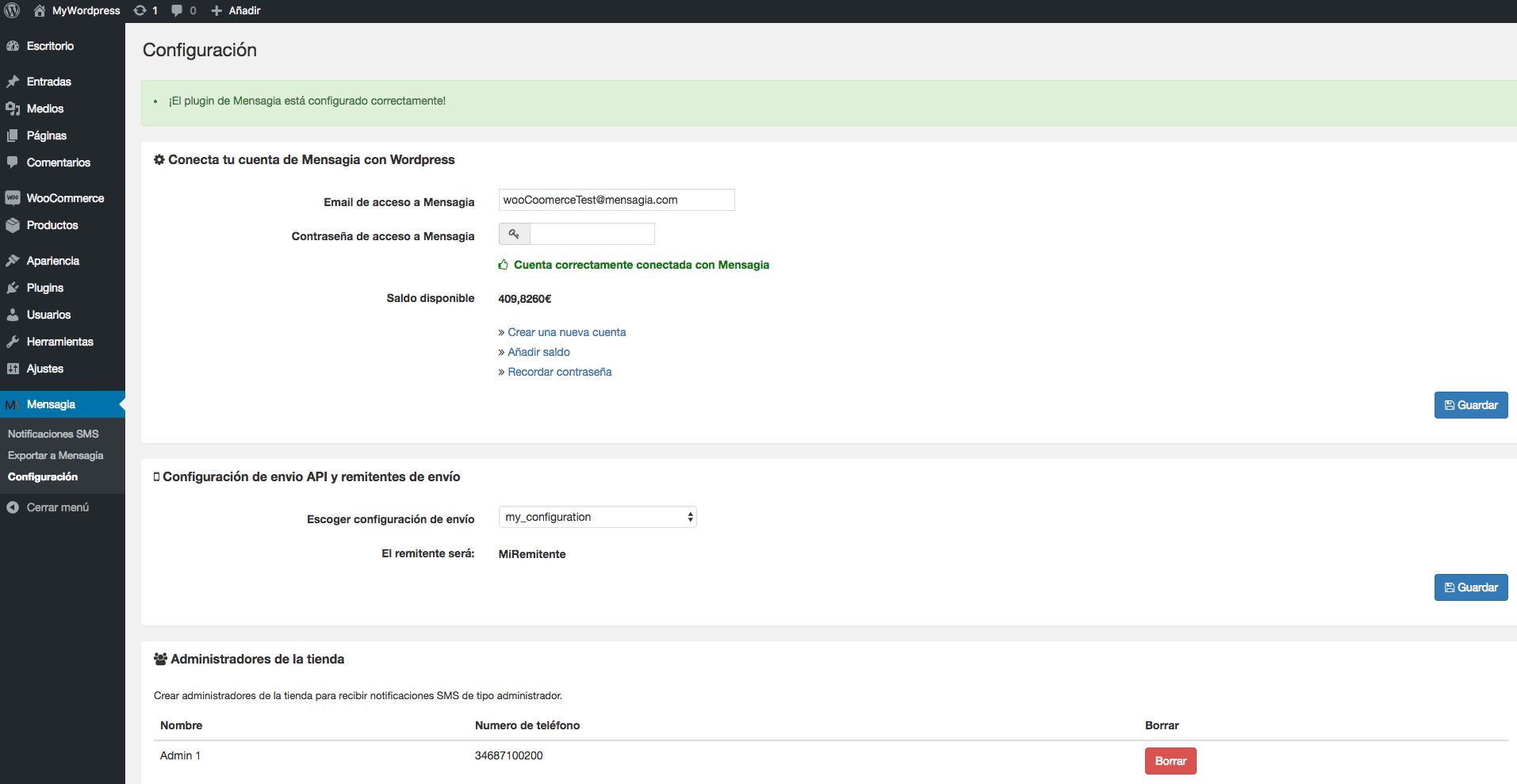Click the WordPress logo icon
1517x784 pixels.
tap(12, 10)
